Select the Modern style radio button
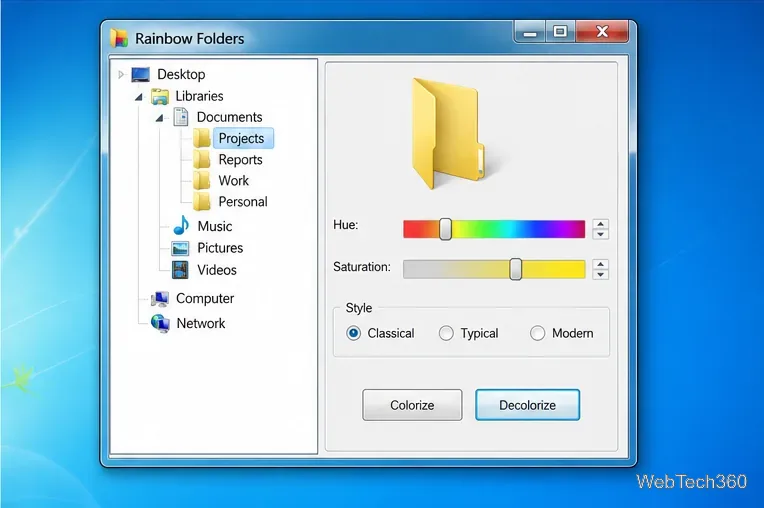Screen dimensions: 764x508 [x=537, y=333]
